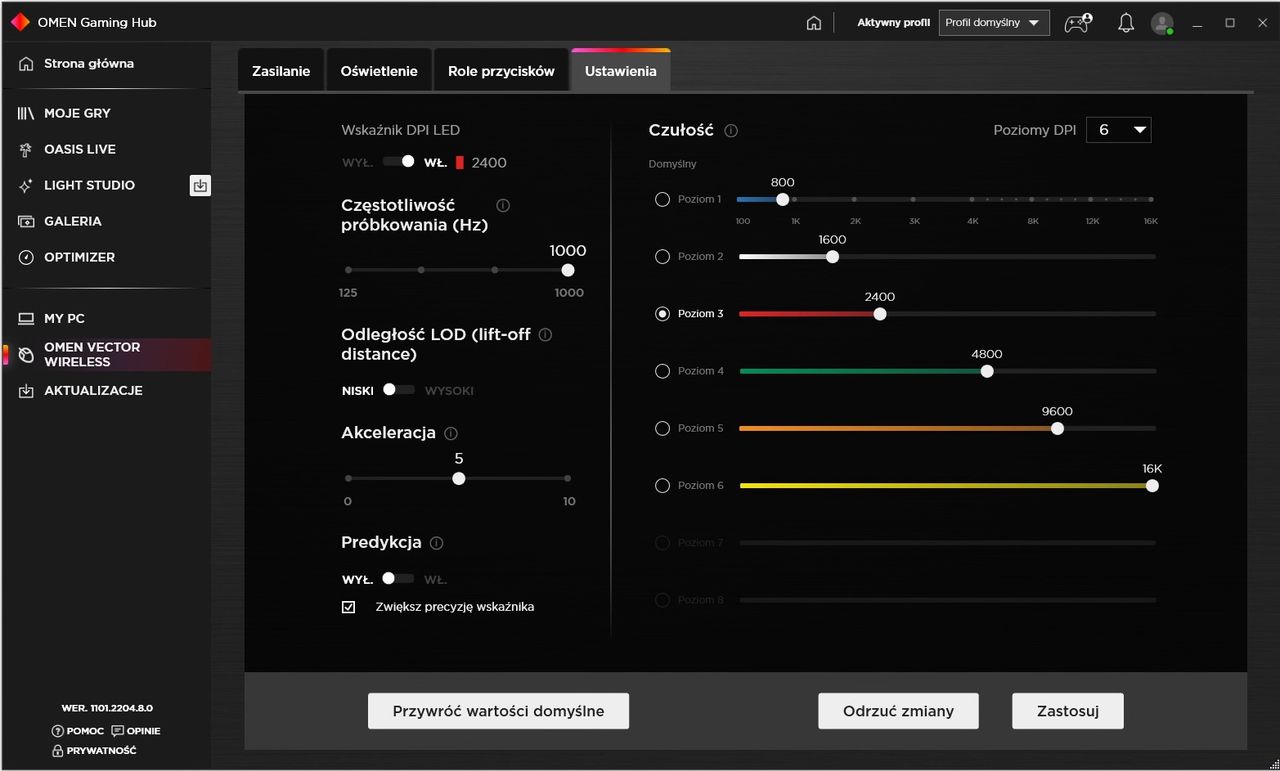Image resolution: width=1280 pixels, height=771 pixels.
Task: Click the Oasis Live icon
Action: point(26,150)
